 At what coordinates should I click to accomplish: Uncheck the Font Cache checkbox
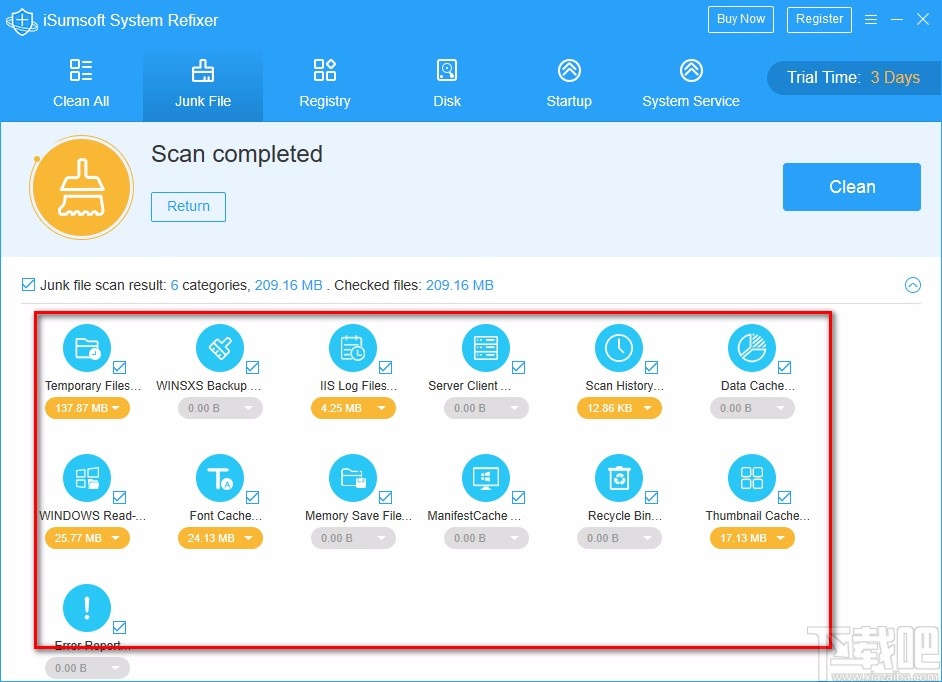tap(252, 497)
